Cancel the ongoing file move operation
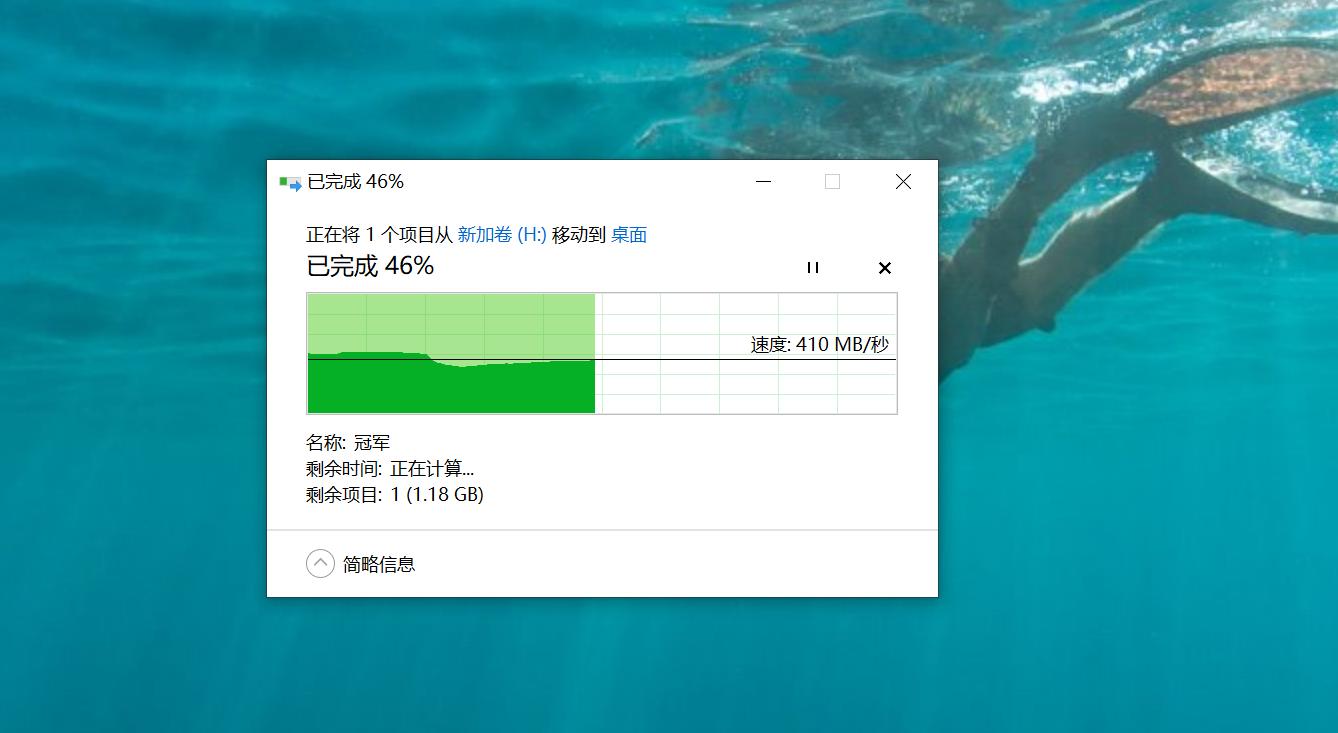The width and height of the screenshot is (1338, 733). (x=884, y=267)
